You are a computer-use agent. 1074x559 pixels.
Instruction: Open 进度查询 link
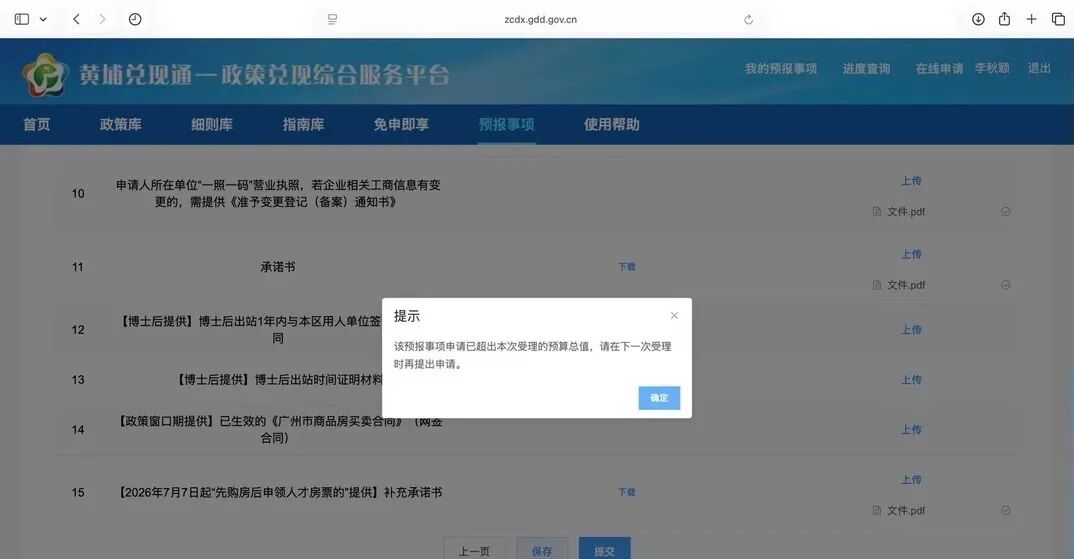point(866,69)
